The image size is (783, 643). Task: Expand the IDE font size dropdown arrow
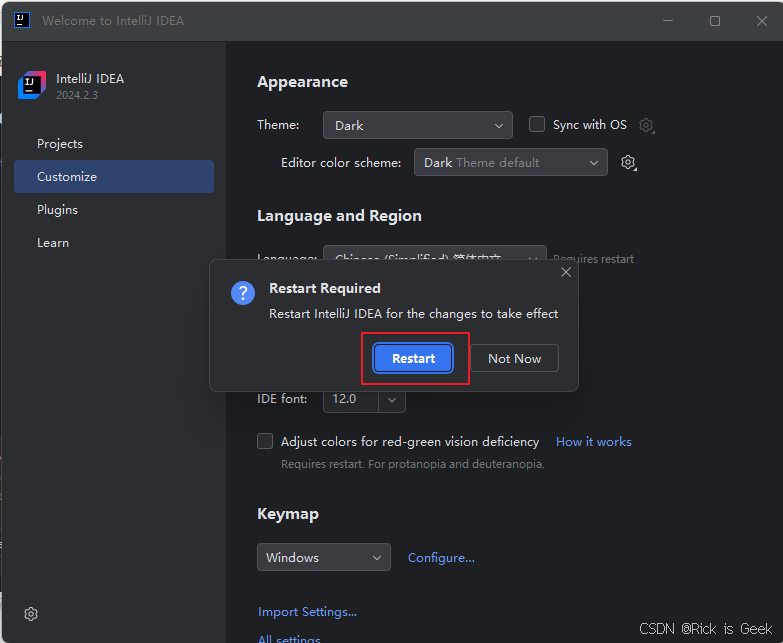(x=392, y=400)
